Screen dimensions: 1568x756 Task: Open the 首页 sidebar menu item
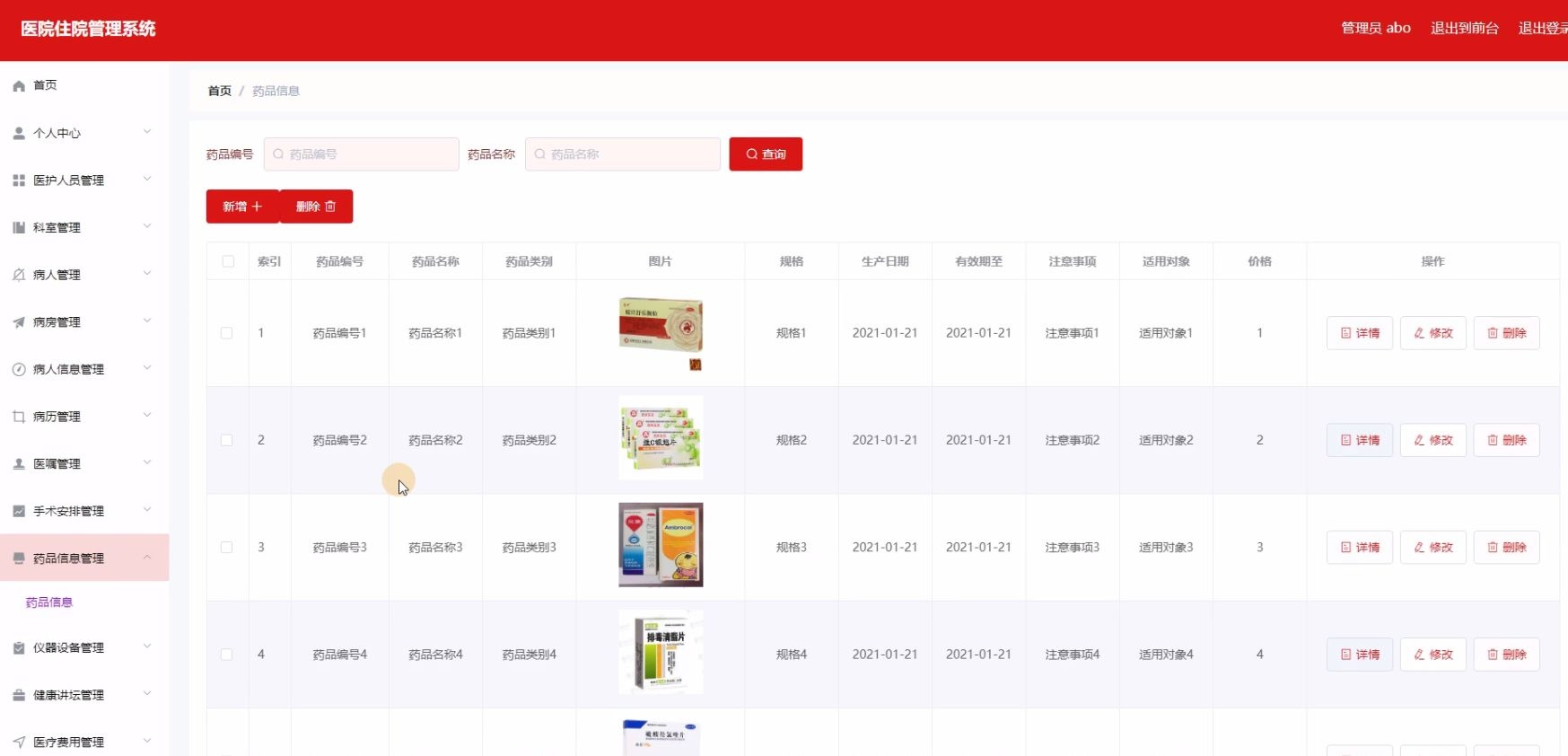(84, 85)
